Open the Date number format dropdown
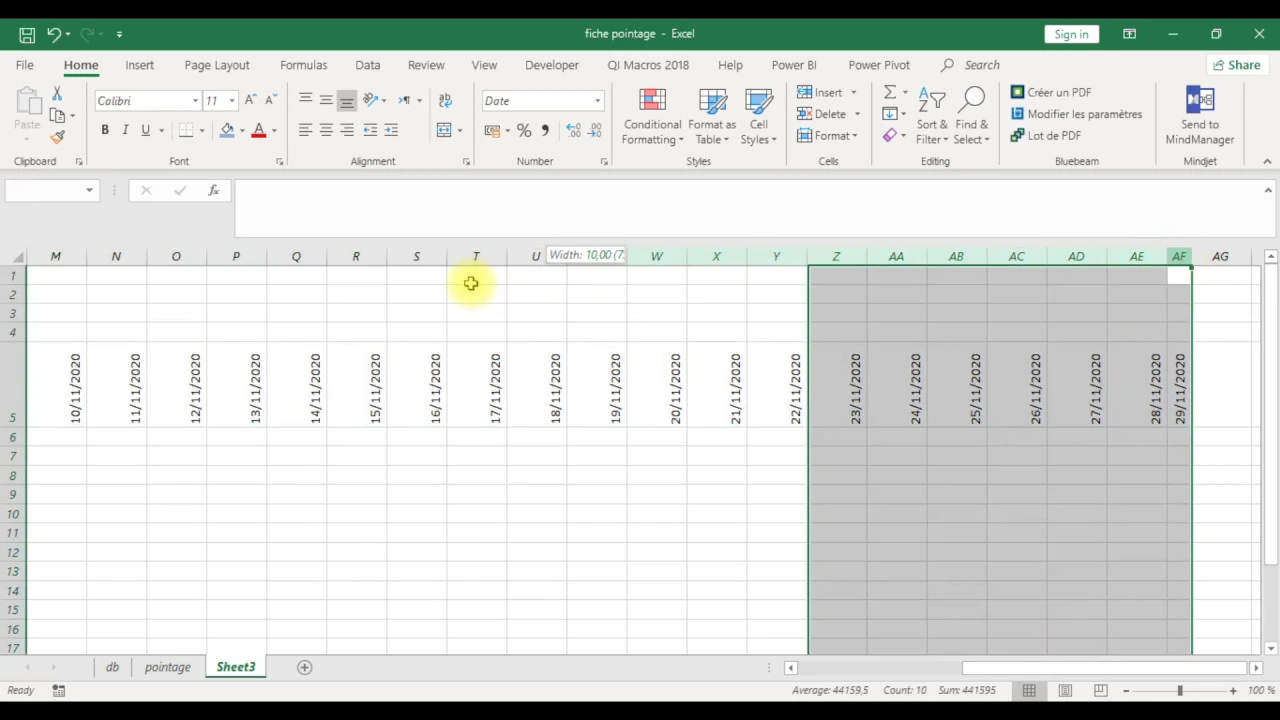This screenshot has height=720, width=1280. point(598,101)
